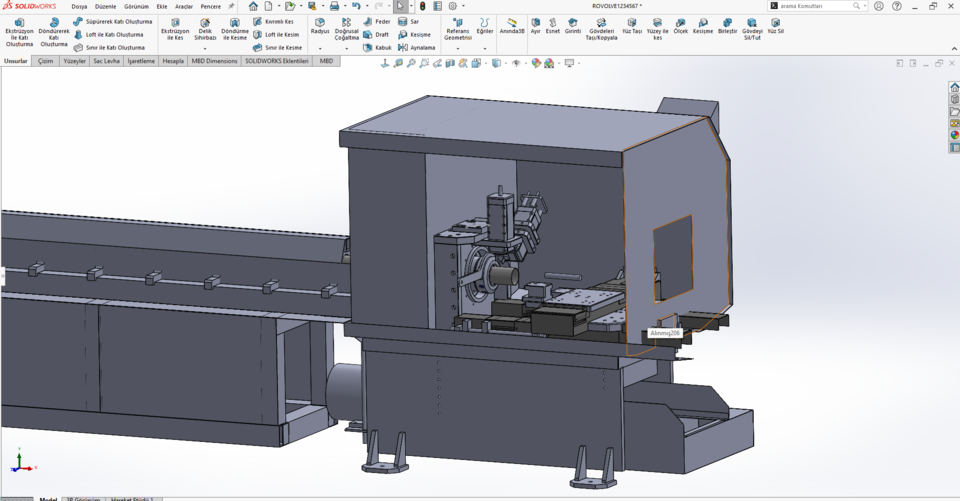Expand Doğrusal Çoğaltma dropdown arrow
This screenshot has width=960, height=501.
[347, 49]
